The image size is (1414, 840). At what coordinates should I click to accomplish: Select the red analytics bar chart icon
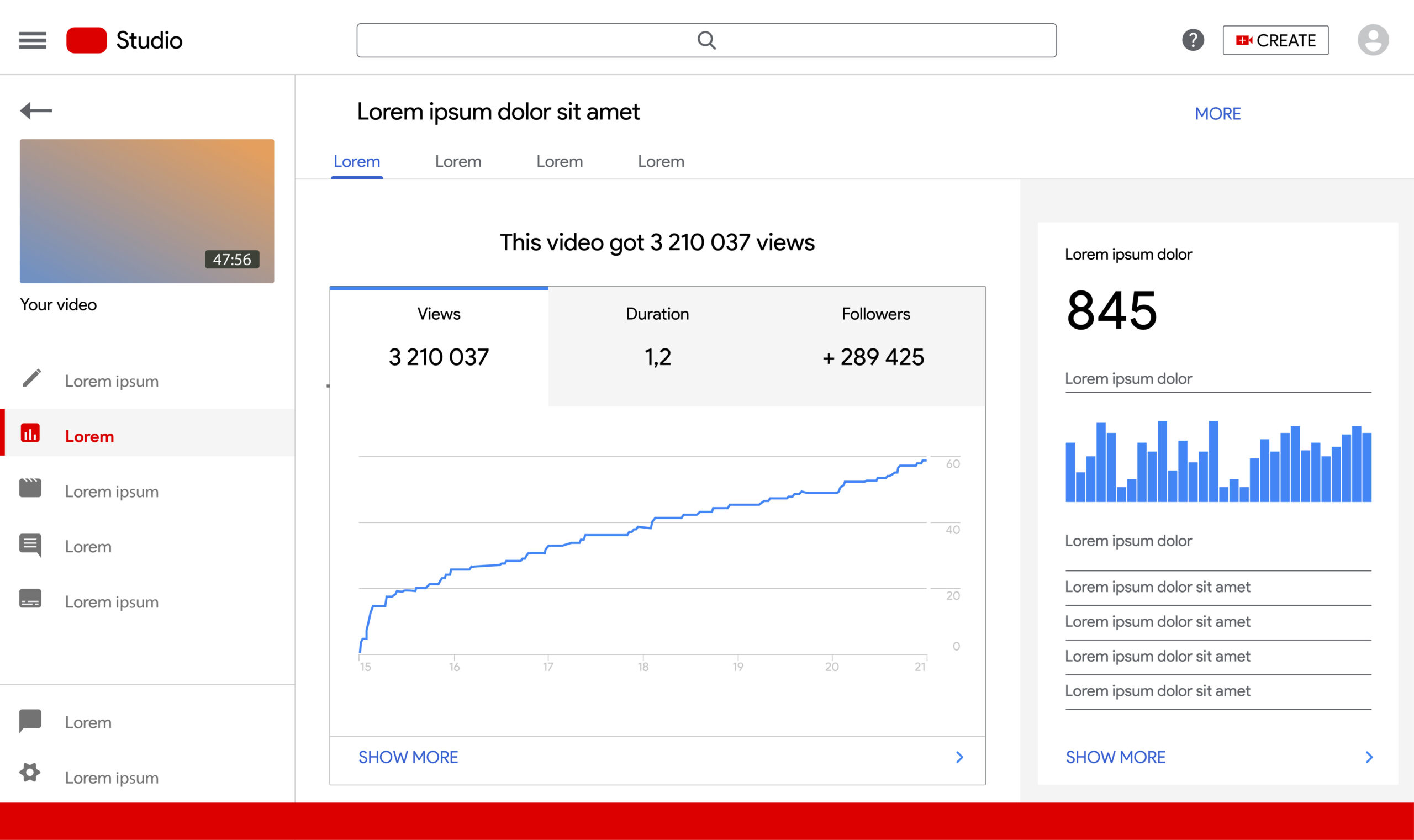coord(30,434)
